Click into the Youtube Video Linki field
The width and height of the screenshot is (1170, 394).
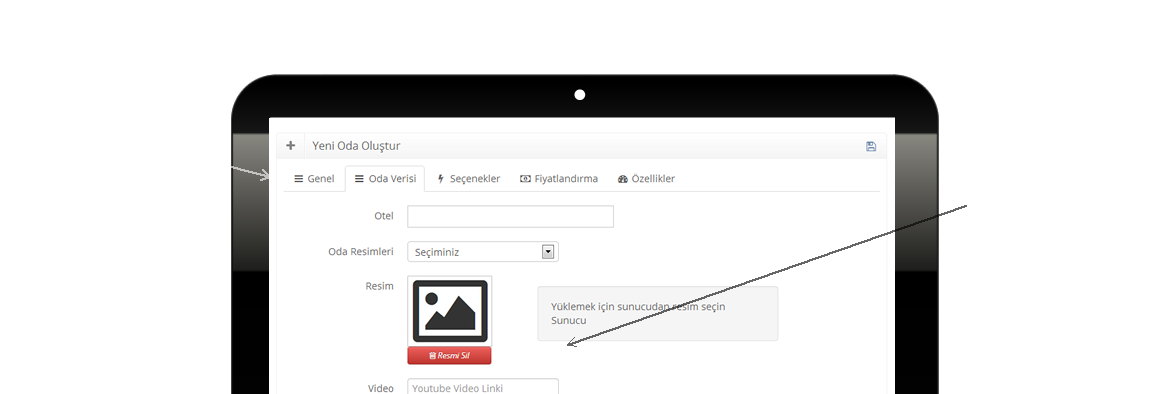click(x=483, y=387)
